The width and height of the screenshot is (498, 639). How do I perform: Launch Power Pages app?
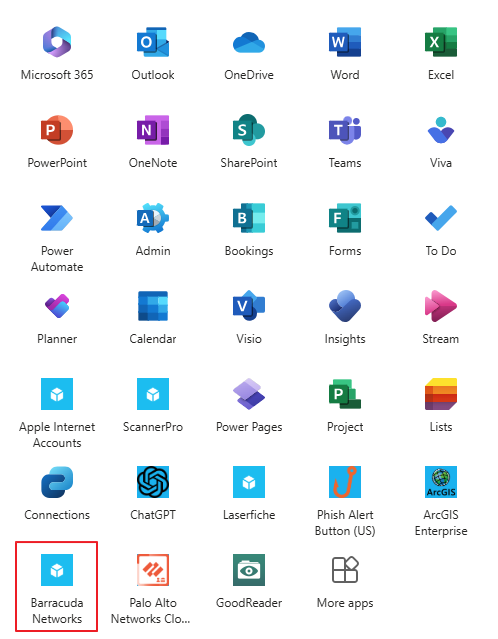[249, 394]
